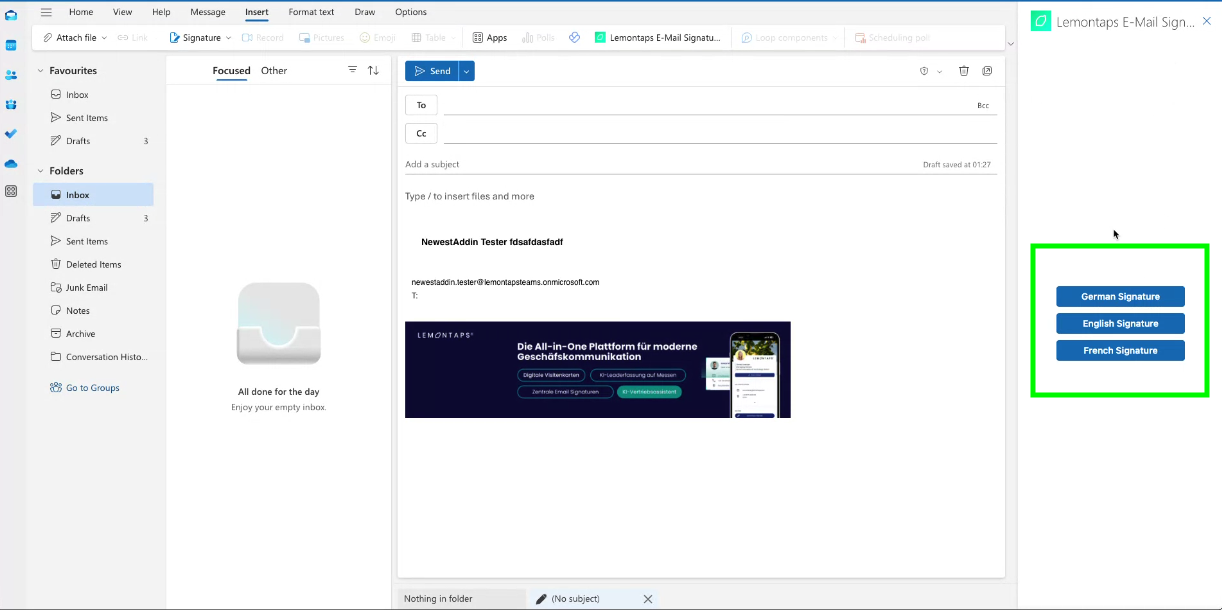Open the Apps add-ins button
The image size is (1222, 610).
[490, 38]
